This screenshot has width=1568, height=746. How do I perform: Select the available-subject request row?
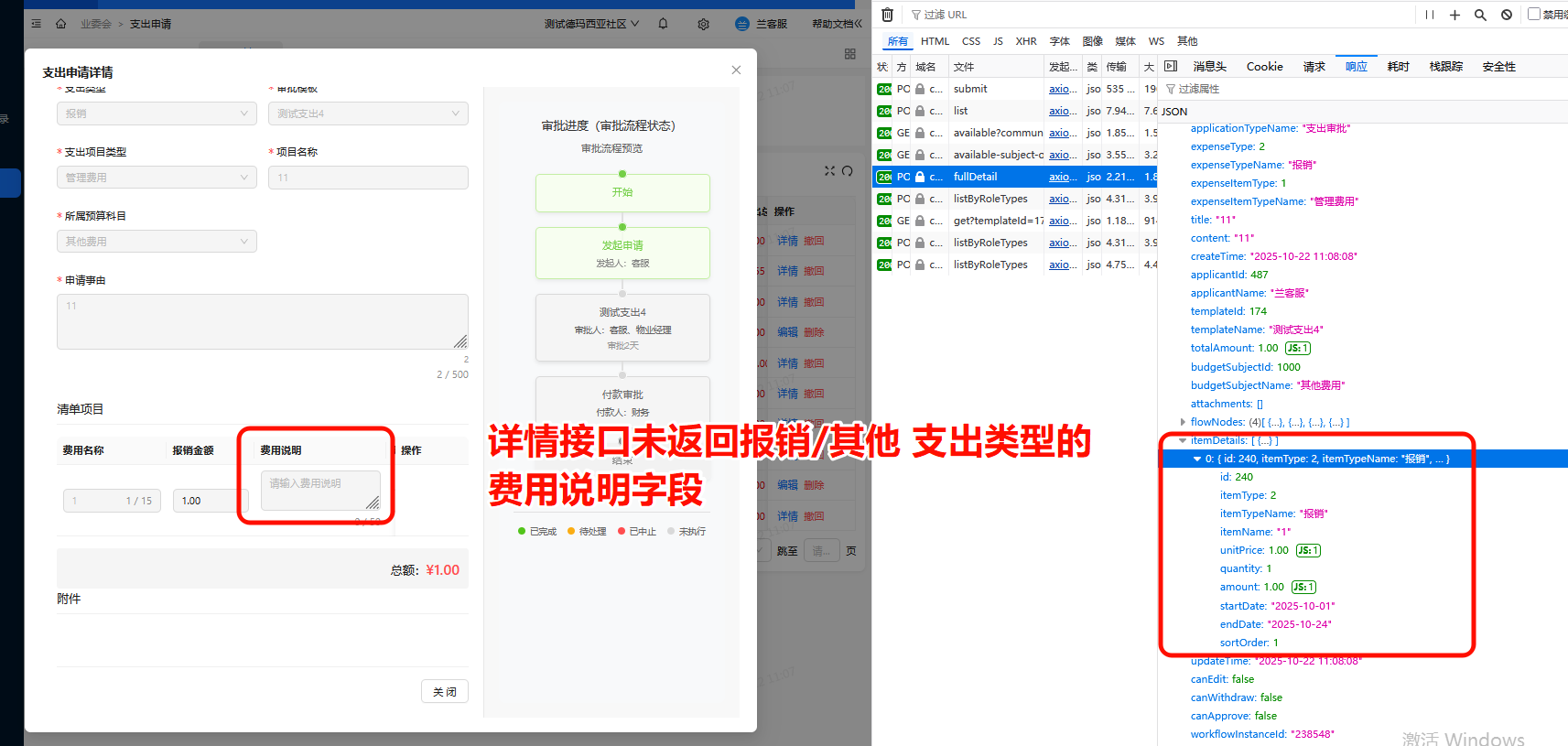tap(1016, 155)
